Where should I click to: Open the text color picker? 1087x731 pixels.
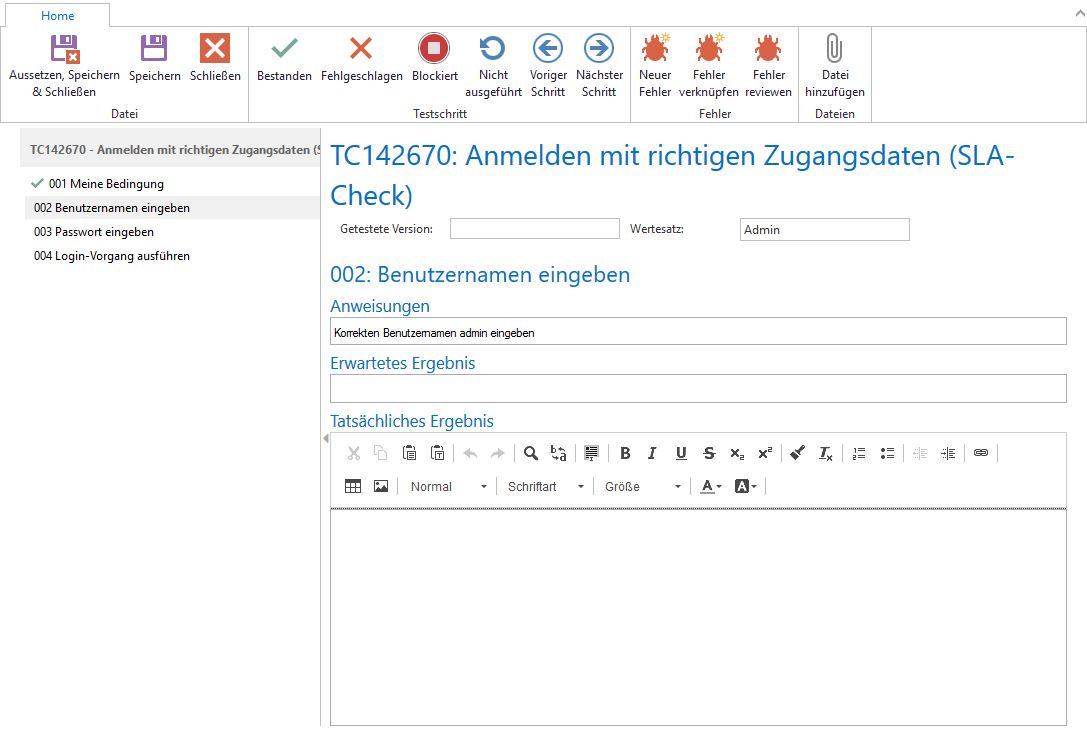(711, 487)
